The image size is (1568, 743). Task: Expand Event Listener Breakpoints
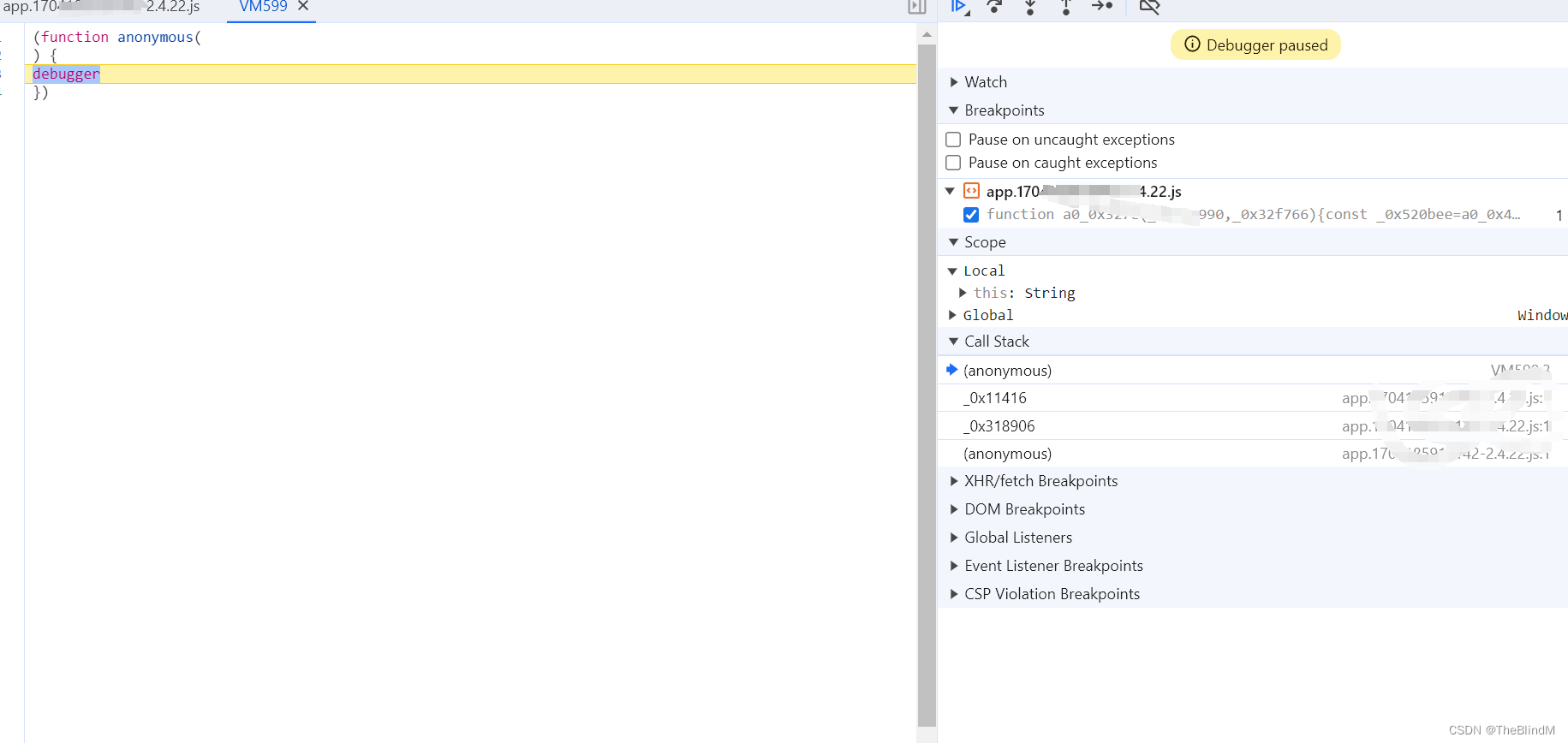pyautogui.click(x=954, y=566)
